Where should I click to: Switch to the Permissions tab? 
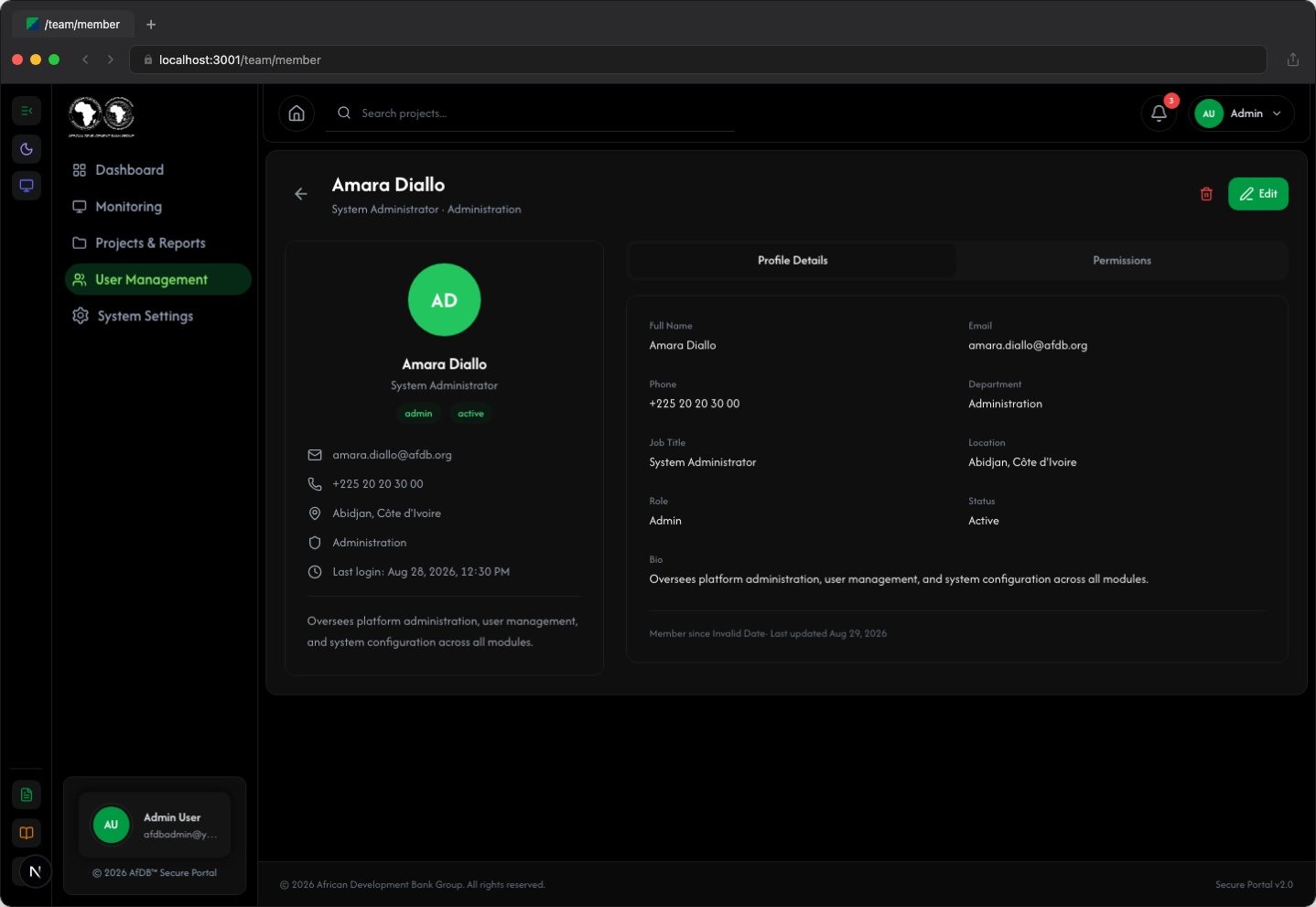click(x=1122, y=261)
